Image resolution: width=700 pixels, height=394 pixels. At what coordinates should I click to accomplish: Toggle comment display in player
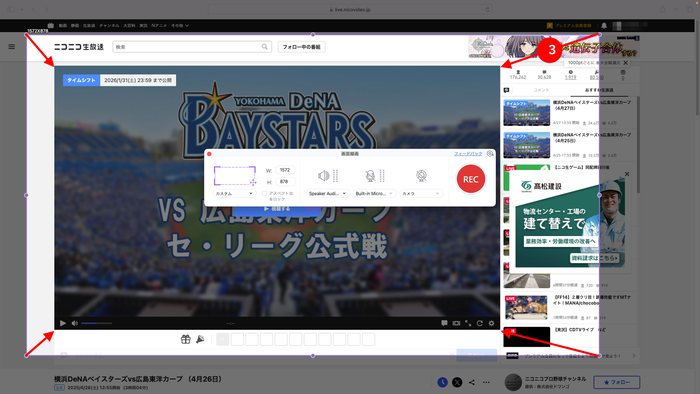pyautogui.click(x=444, y=323)
